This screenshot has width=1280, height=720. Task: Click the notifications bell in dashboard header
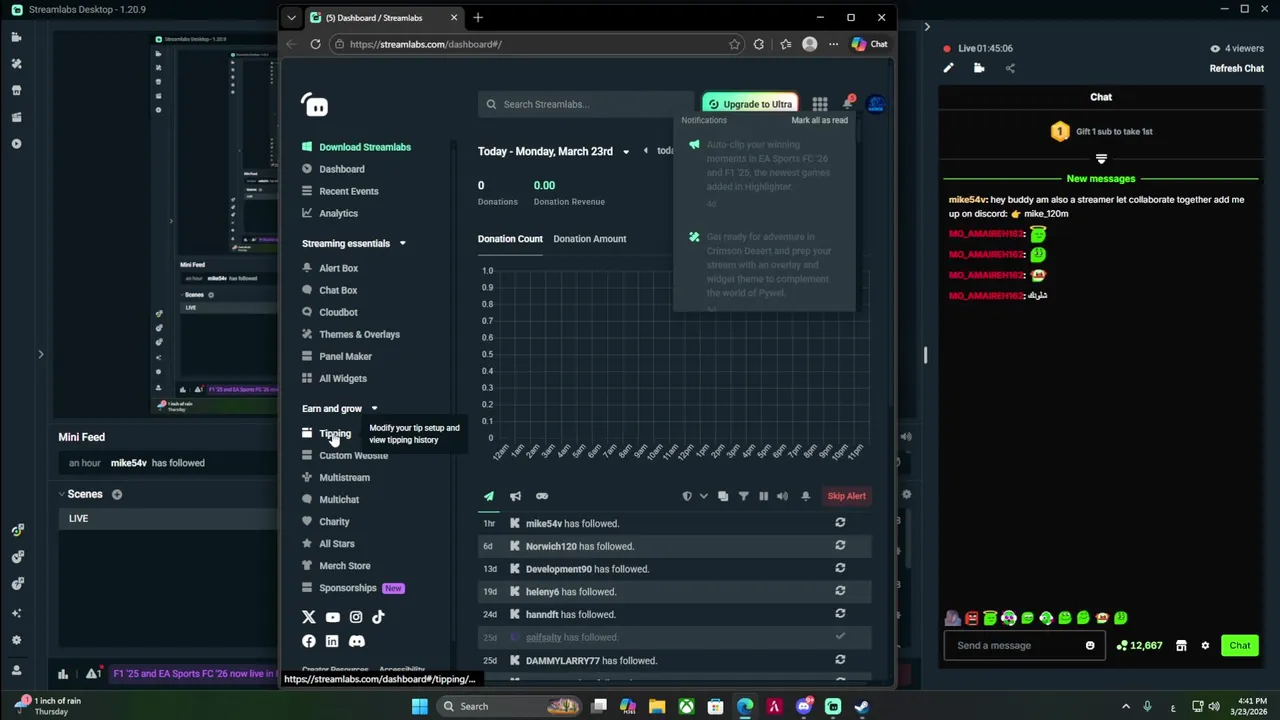848,103
